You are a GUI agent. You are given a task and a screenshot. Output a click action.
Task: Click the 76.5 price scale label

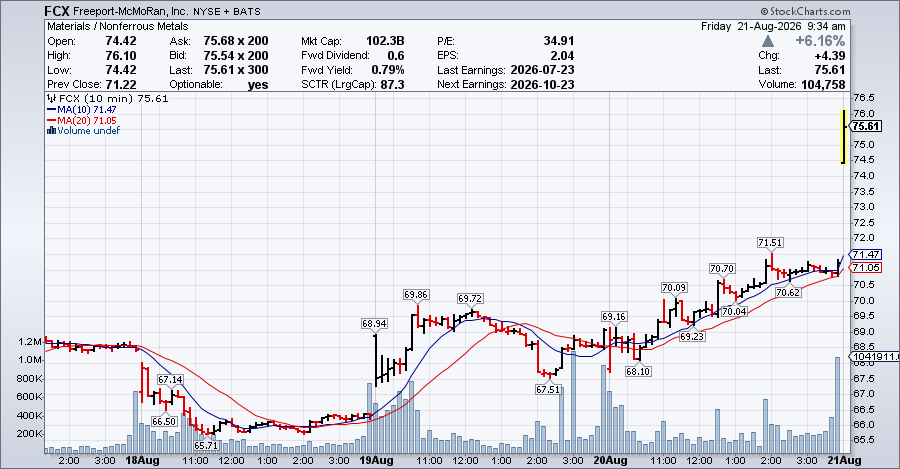[x=864, y=98]
